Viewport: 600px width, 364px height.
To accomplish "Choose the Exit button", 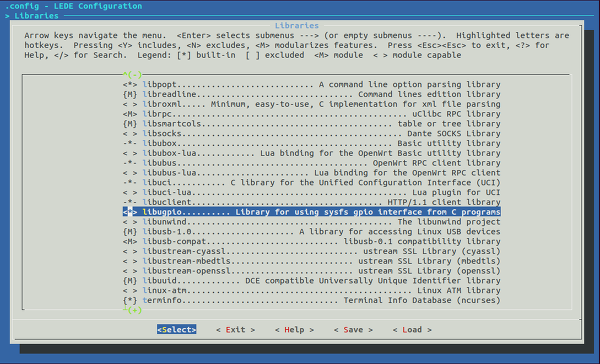I will coord(235,330).
